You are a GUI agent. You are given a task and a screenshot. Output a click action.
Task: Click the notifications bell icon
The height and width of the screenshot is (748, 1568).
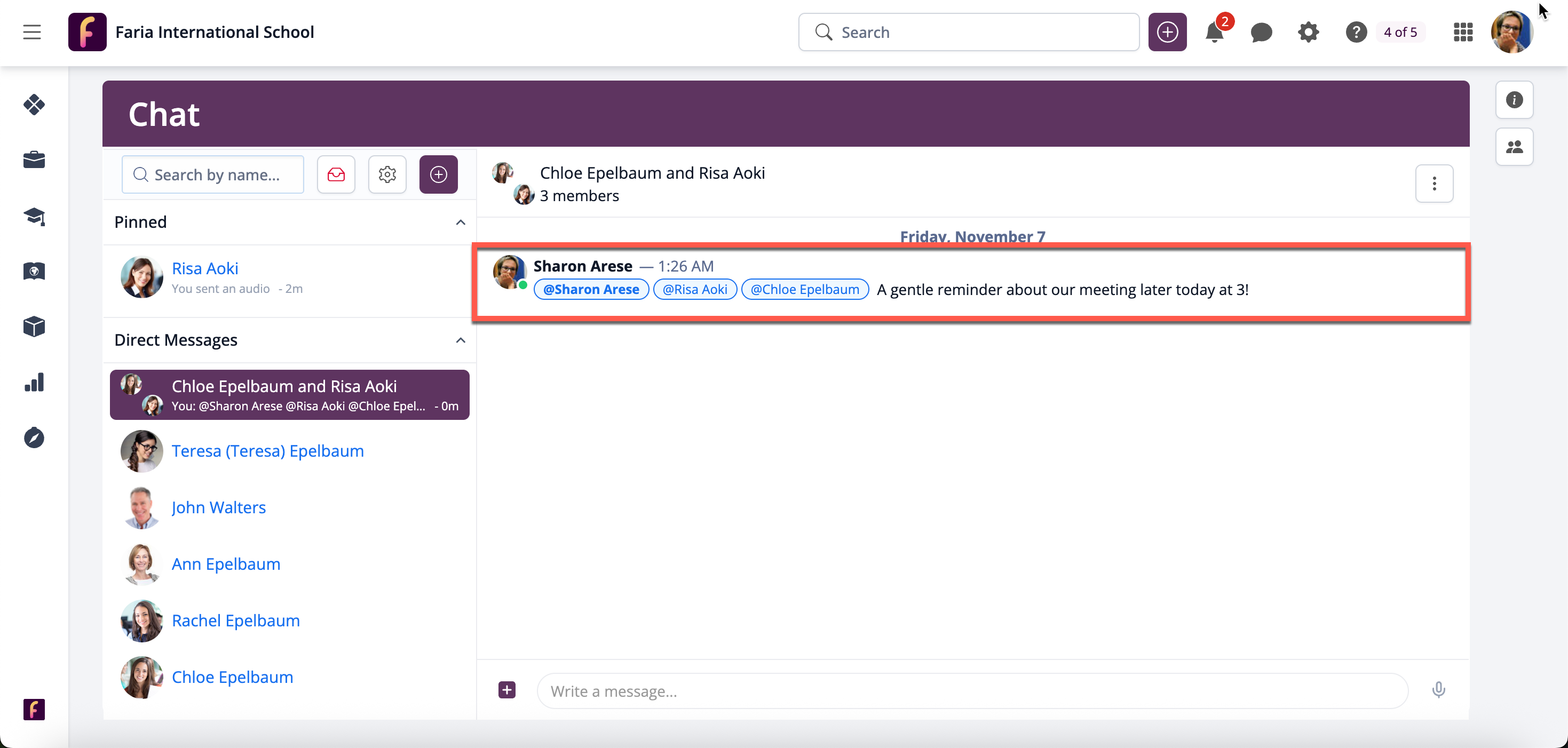pyautogui.click(x=1214, y=32)
